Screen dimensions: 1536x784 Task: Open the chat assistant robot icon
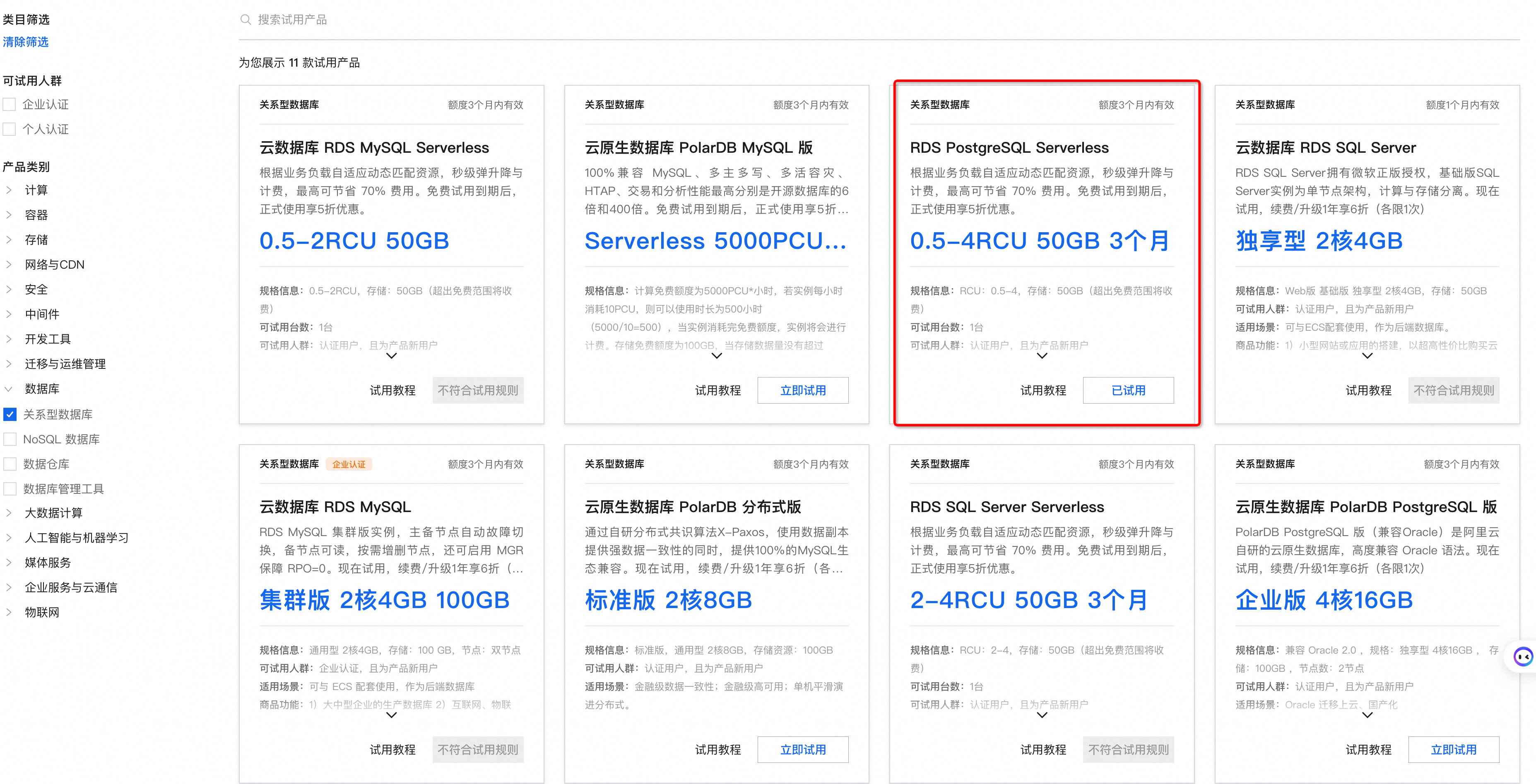point(1523,657)
